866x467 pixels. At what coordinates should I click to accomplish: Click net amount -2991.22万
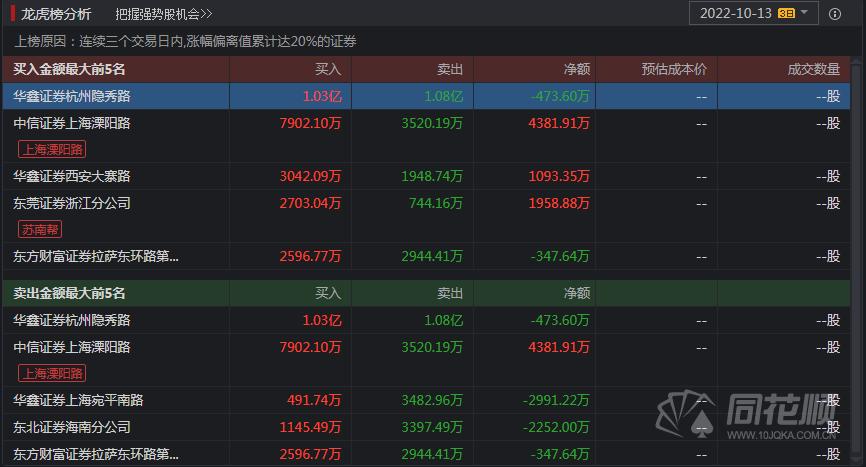556,400
